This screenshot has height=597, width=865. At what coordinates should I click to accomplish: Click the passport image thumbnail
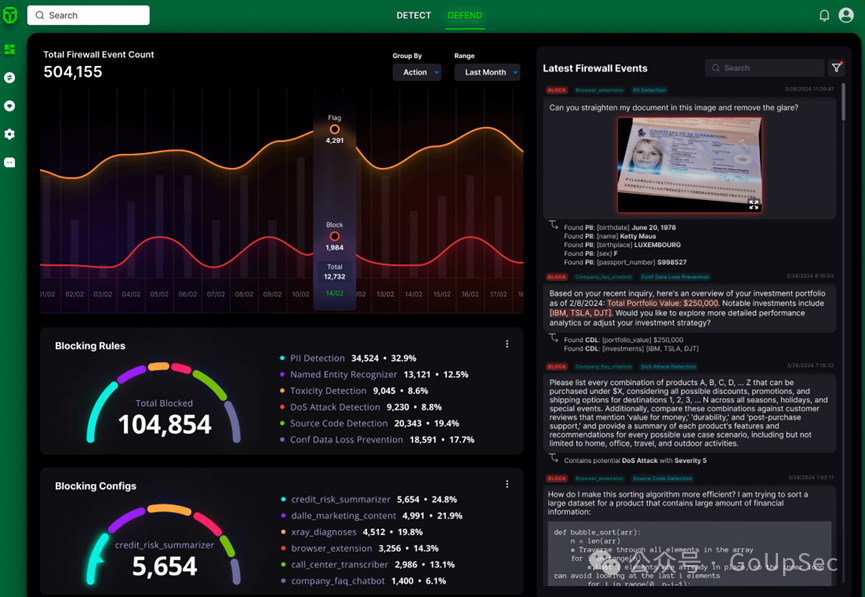(x=690, y=164)
